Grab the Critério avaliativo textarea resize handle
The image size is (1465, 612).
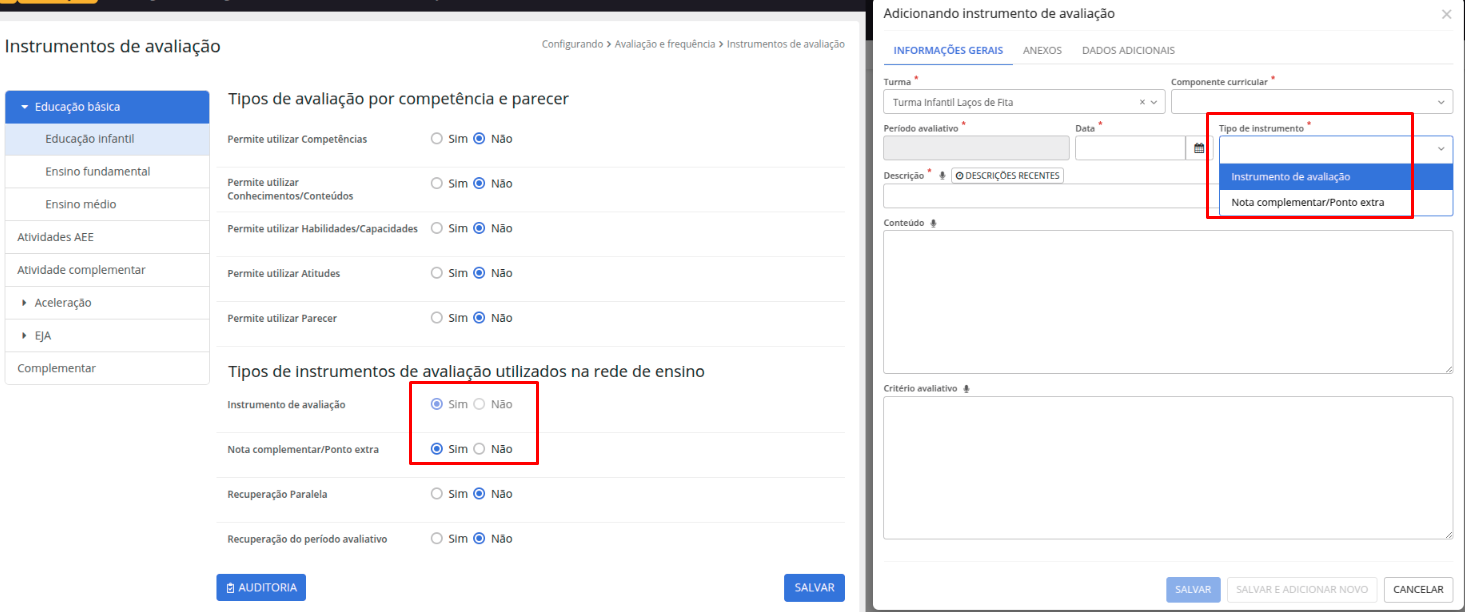pos(1447,534)
